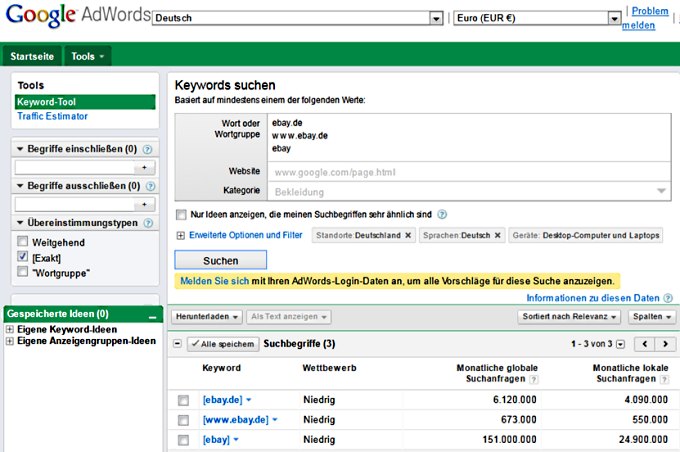Open the Tools tab menu
Viewport: 680px width, 452px height.
point(88,56)
